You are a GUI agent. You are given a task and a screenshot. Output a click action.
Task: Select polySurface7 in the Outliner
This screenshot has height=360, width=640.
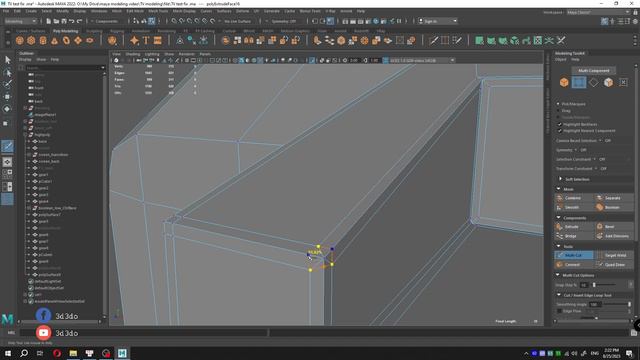tap(49, 215)
